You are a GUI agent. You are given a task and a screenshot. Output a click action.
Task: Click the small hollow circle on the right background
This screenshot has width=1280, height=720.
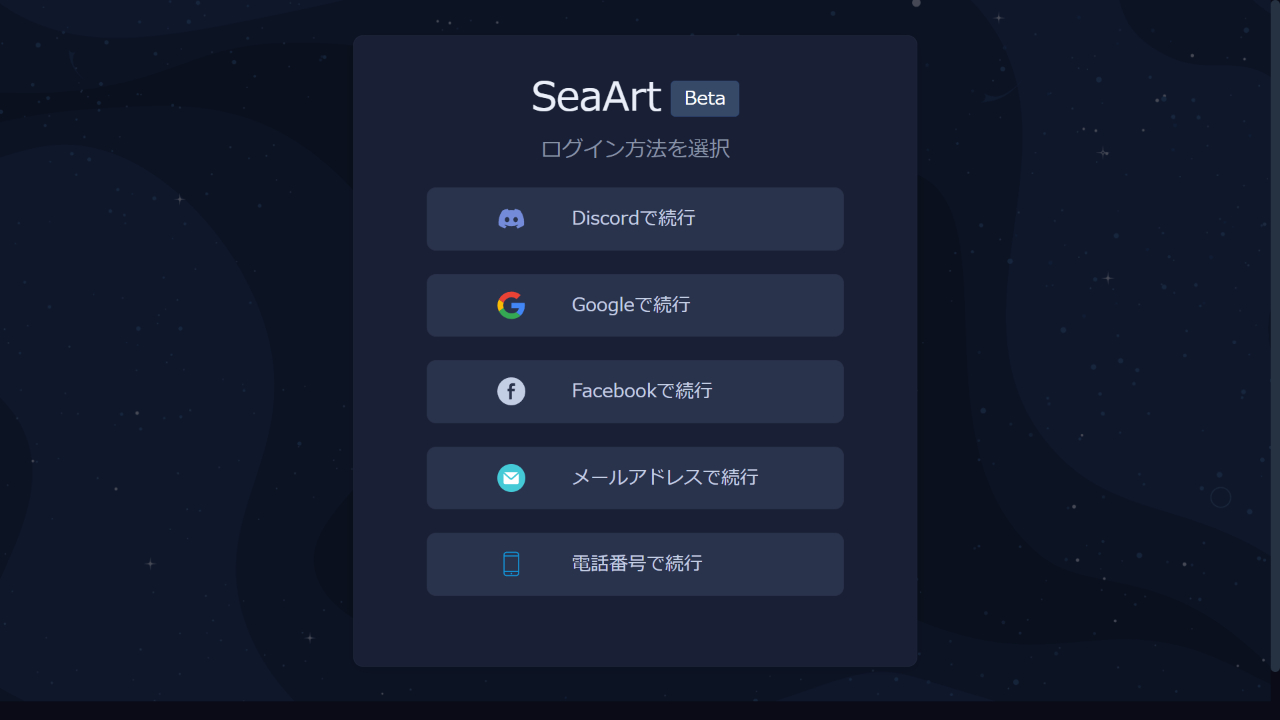pos(1220,497)
